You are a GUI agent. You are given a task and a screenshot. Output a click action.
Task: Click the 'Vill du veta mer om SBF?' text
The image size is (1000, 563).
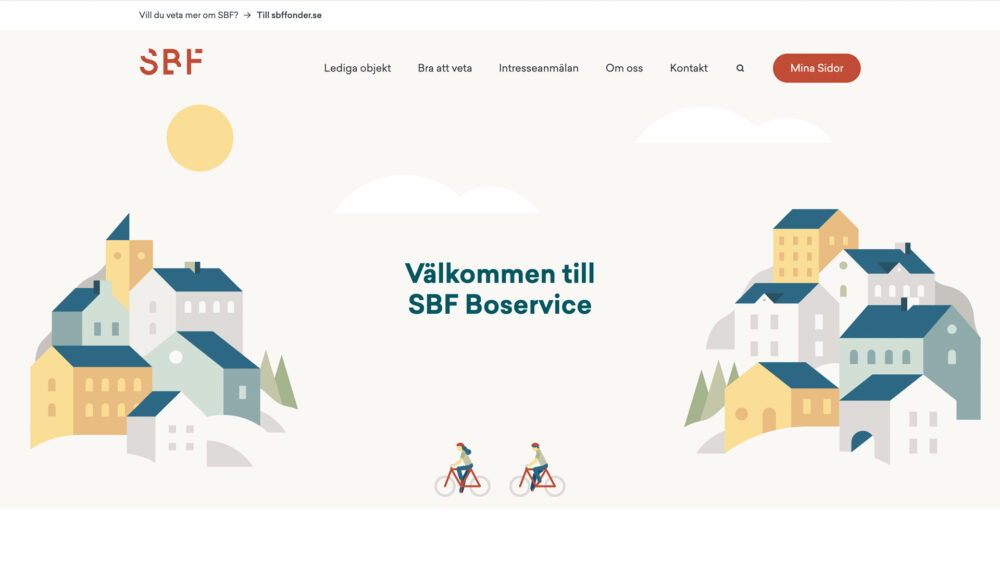189,15
